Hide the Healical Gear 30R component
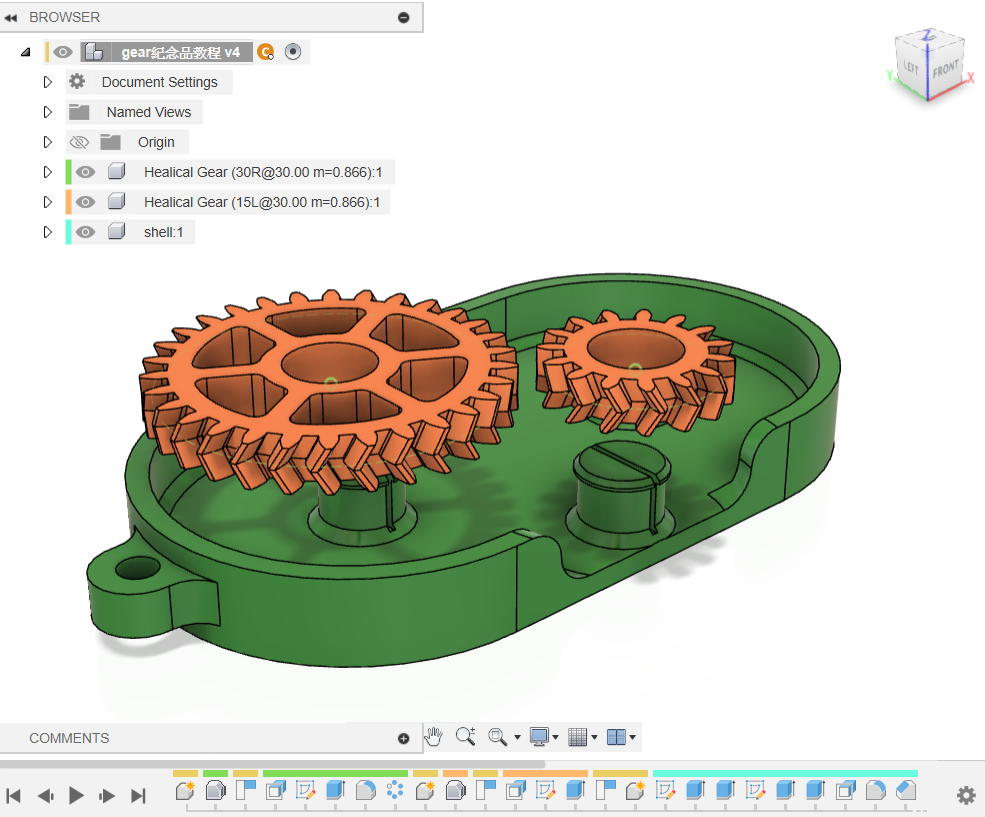Screen dimensions: 985x817 pos(86,172)
